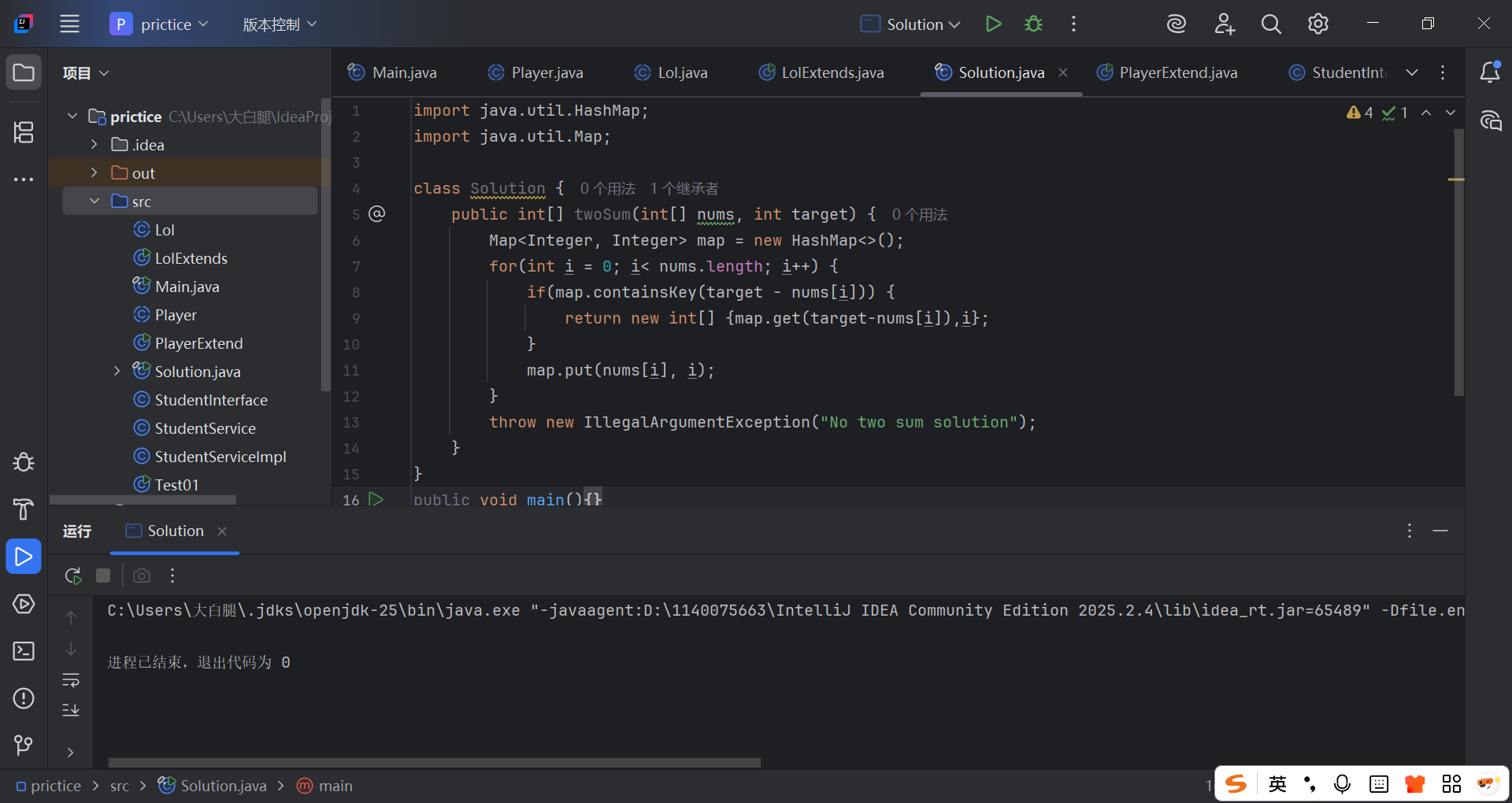Show hidden editor tabs dropdown
This screenshot has width=1512, height=803.
pos(1412,72)
